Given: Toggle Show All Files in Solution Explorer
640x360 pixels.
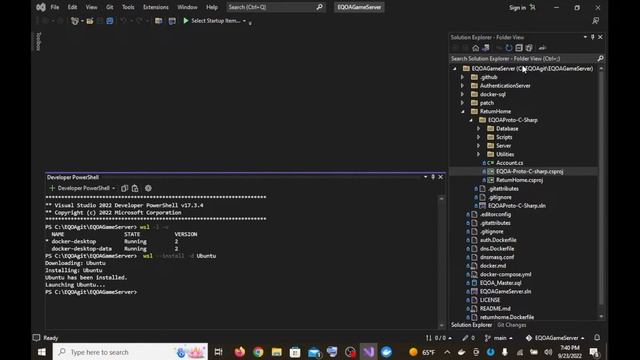Looking at the screenshot, I should [529, 48].
